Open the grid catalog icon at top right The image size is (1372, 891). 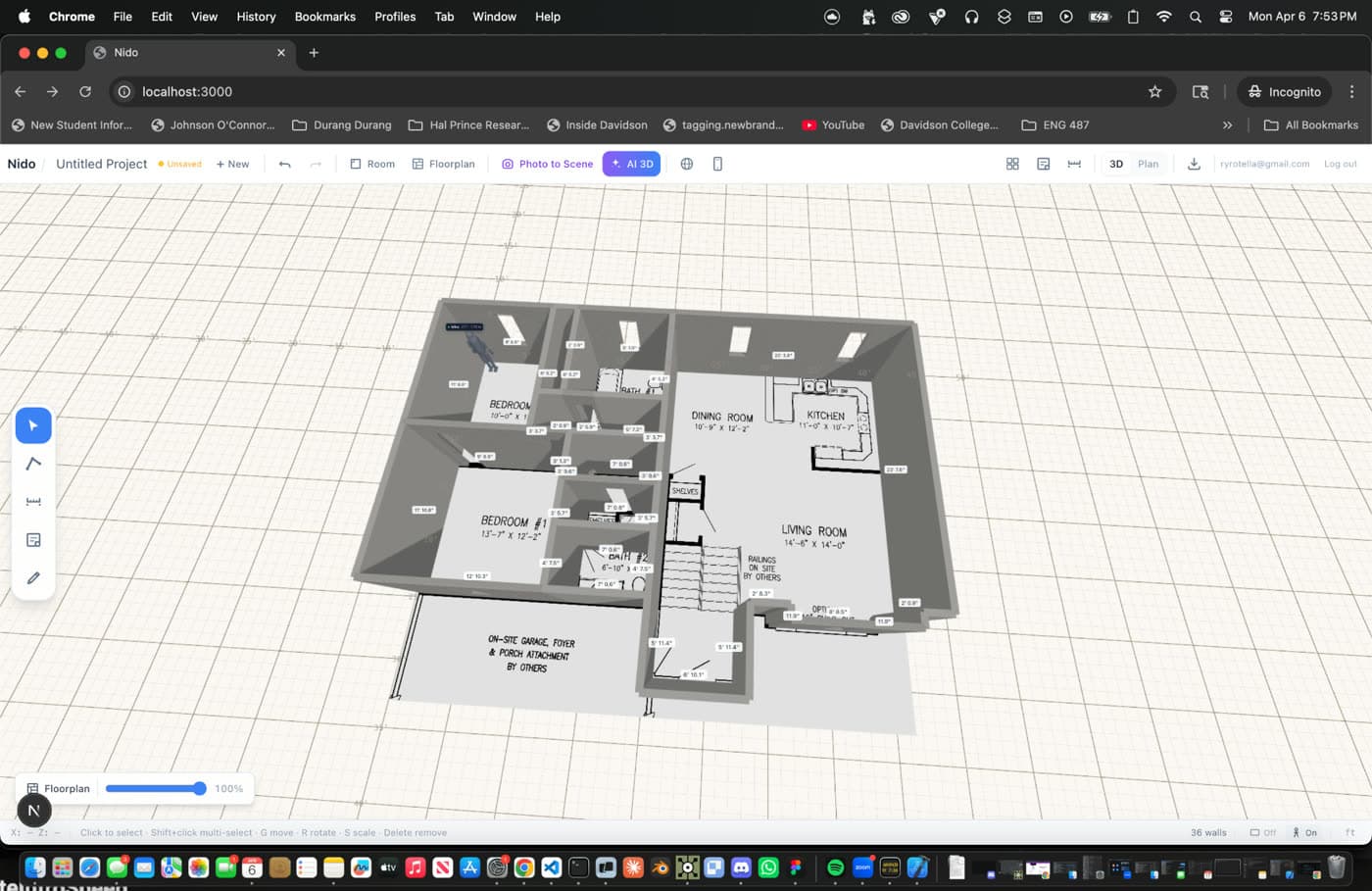tap(1012, 164)
